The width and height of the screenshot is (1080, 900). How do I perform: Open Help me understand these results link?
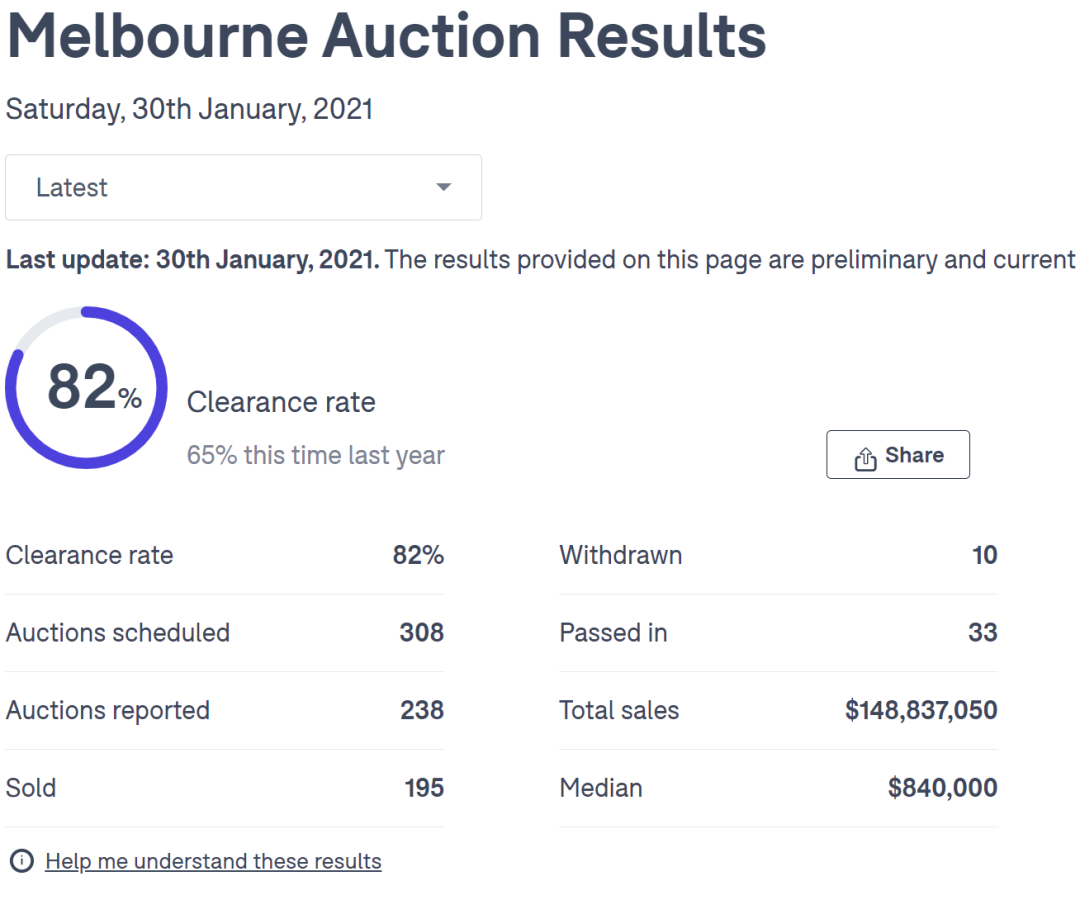[214, 861]
